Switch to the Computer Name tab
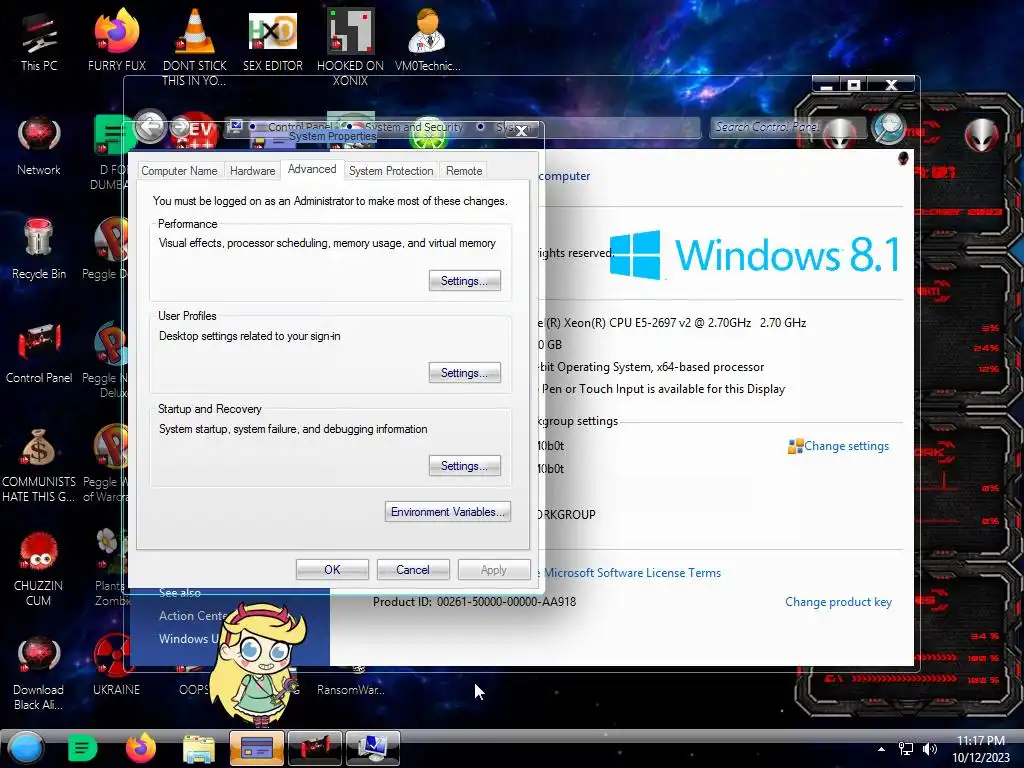This screenshot has height=768, width=1024. (179, 170)
